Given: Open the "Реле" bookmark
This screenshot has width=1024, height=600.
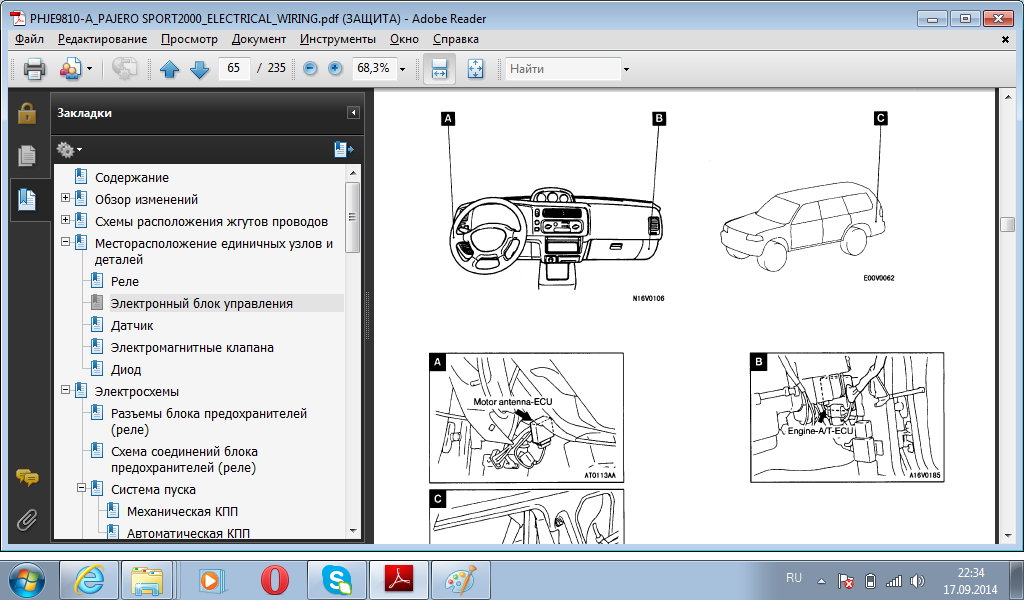Looking at the screenshot, I should (125, 282).
